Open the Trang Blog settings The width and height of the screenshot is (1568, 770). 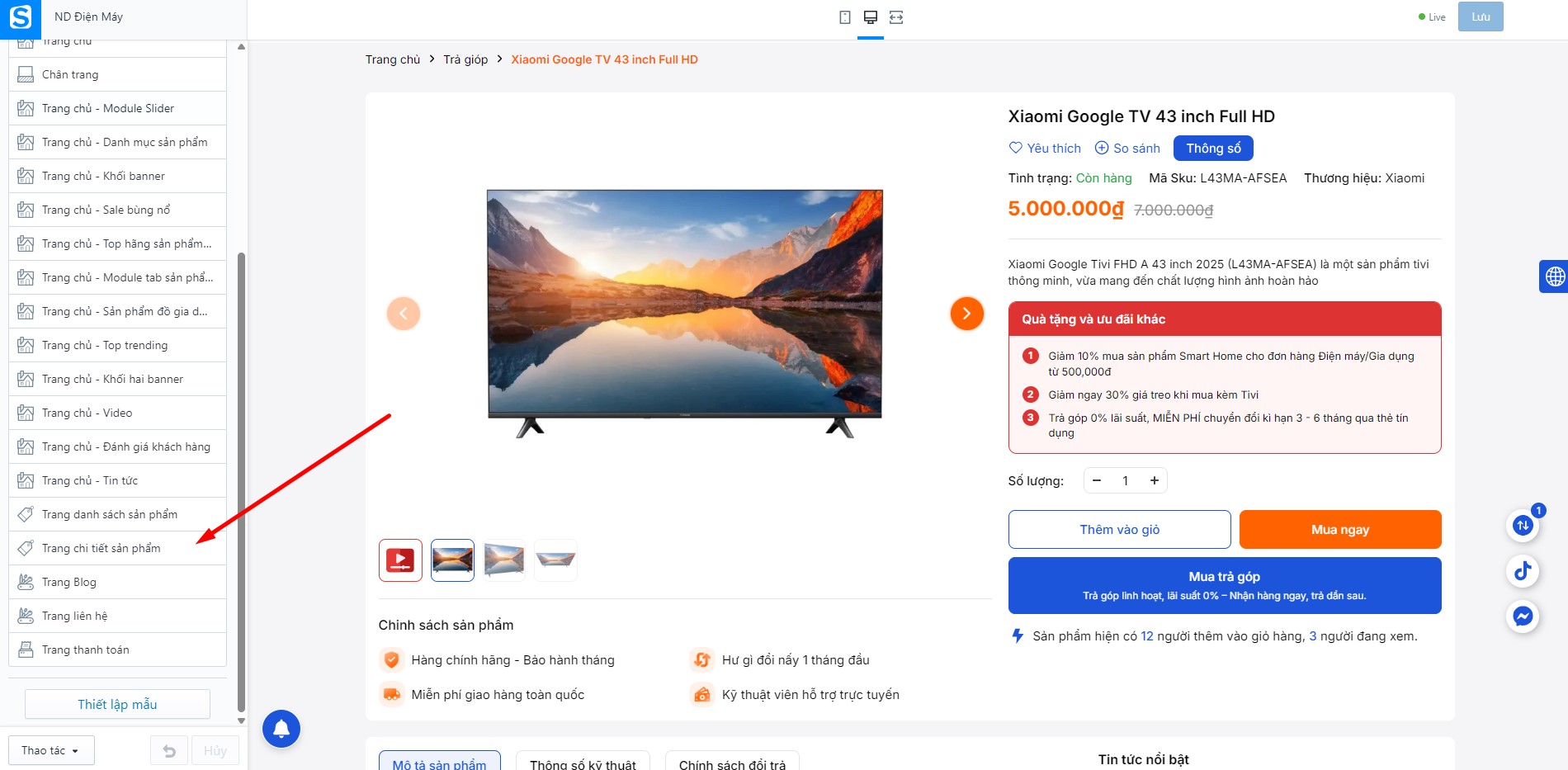(x=117, y=582)
